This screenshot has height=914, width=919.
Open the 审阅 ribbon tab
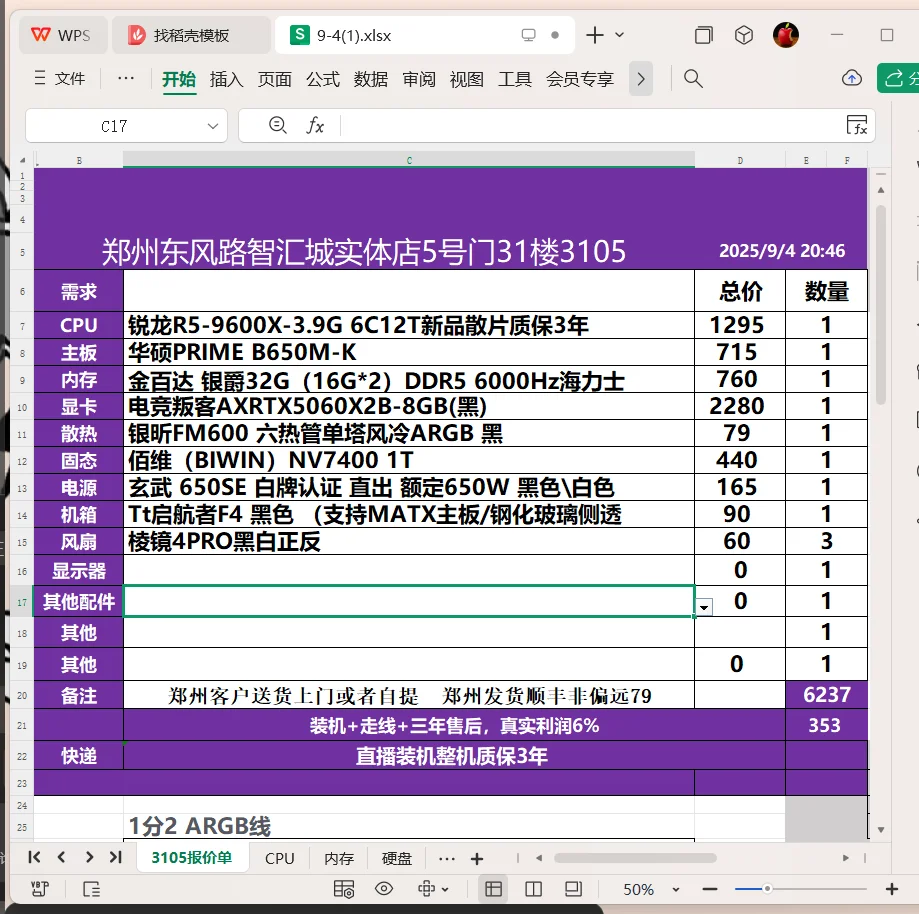[418, 79]
